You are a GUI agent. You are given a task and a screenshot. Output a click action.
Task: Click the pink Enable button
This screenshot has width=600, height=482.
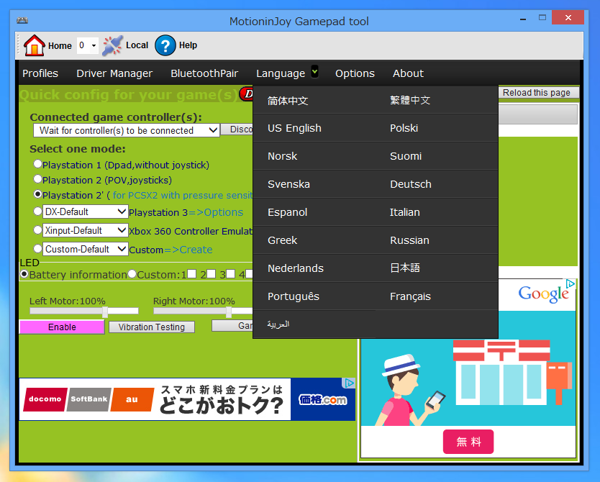pos(62,327)
